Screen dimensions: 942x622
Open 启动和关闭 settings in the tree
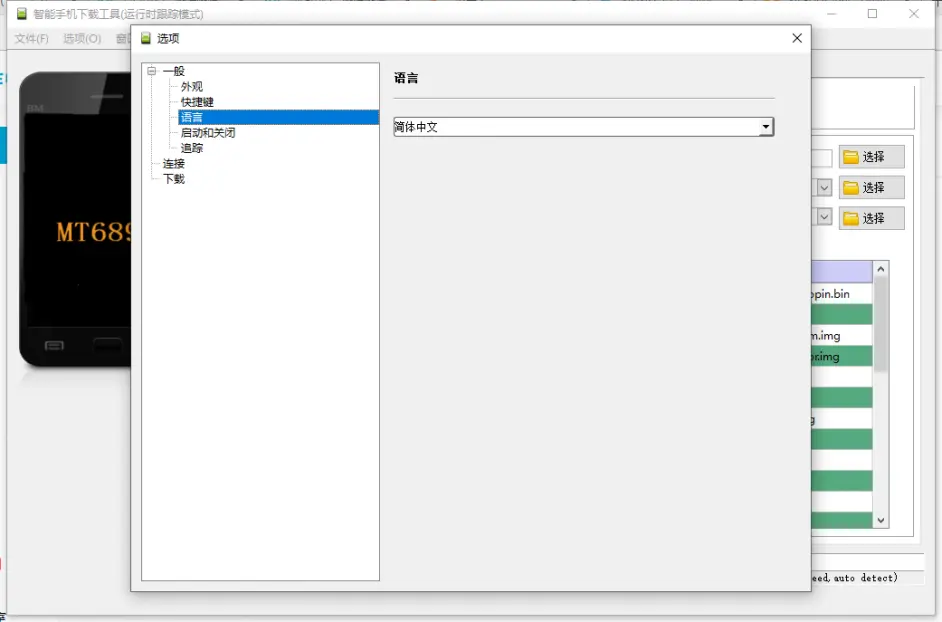pyautogui.click(x=208, y=133)
